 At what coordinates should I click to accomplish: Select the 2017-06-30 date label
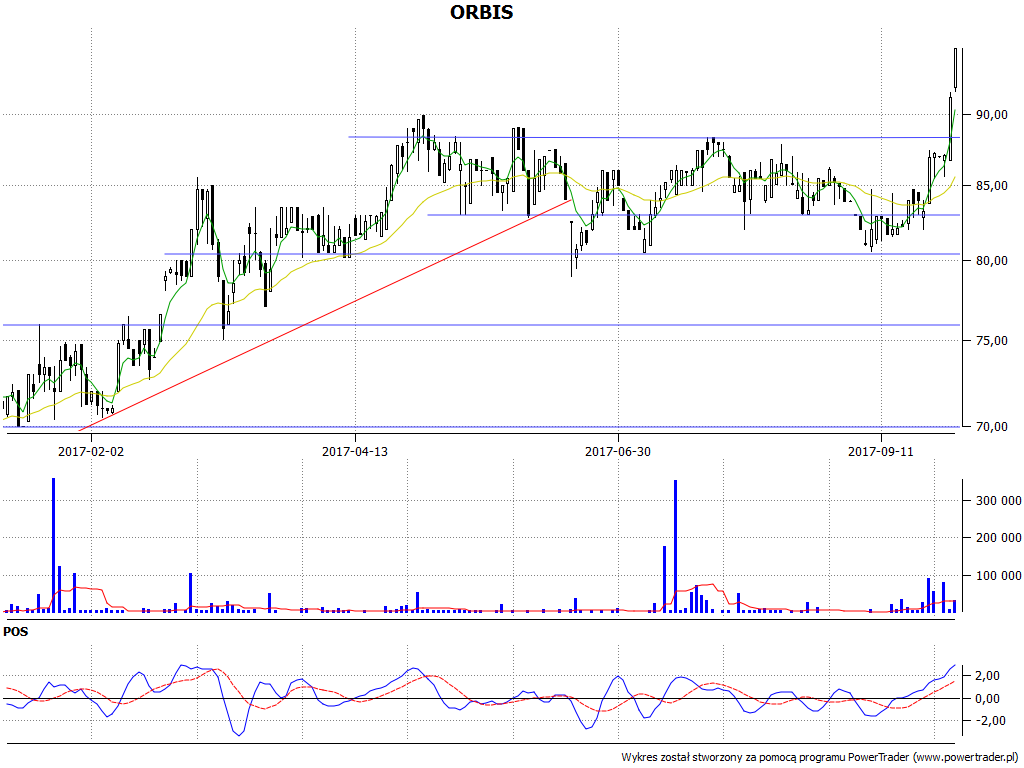tap(618, 451)
